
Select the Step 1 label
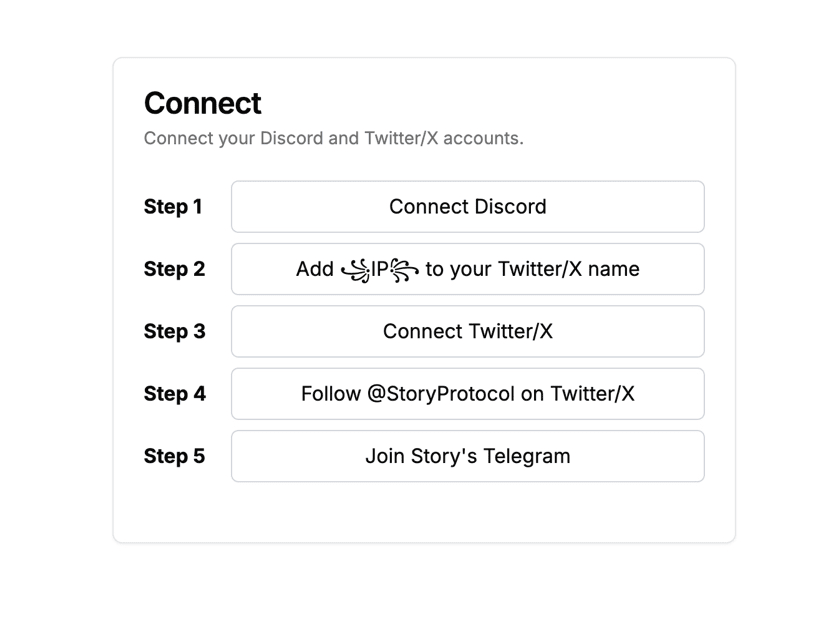(x=173, y=207)
